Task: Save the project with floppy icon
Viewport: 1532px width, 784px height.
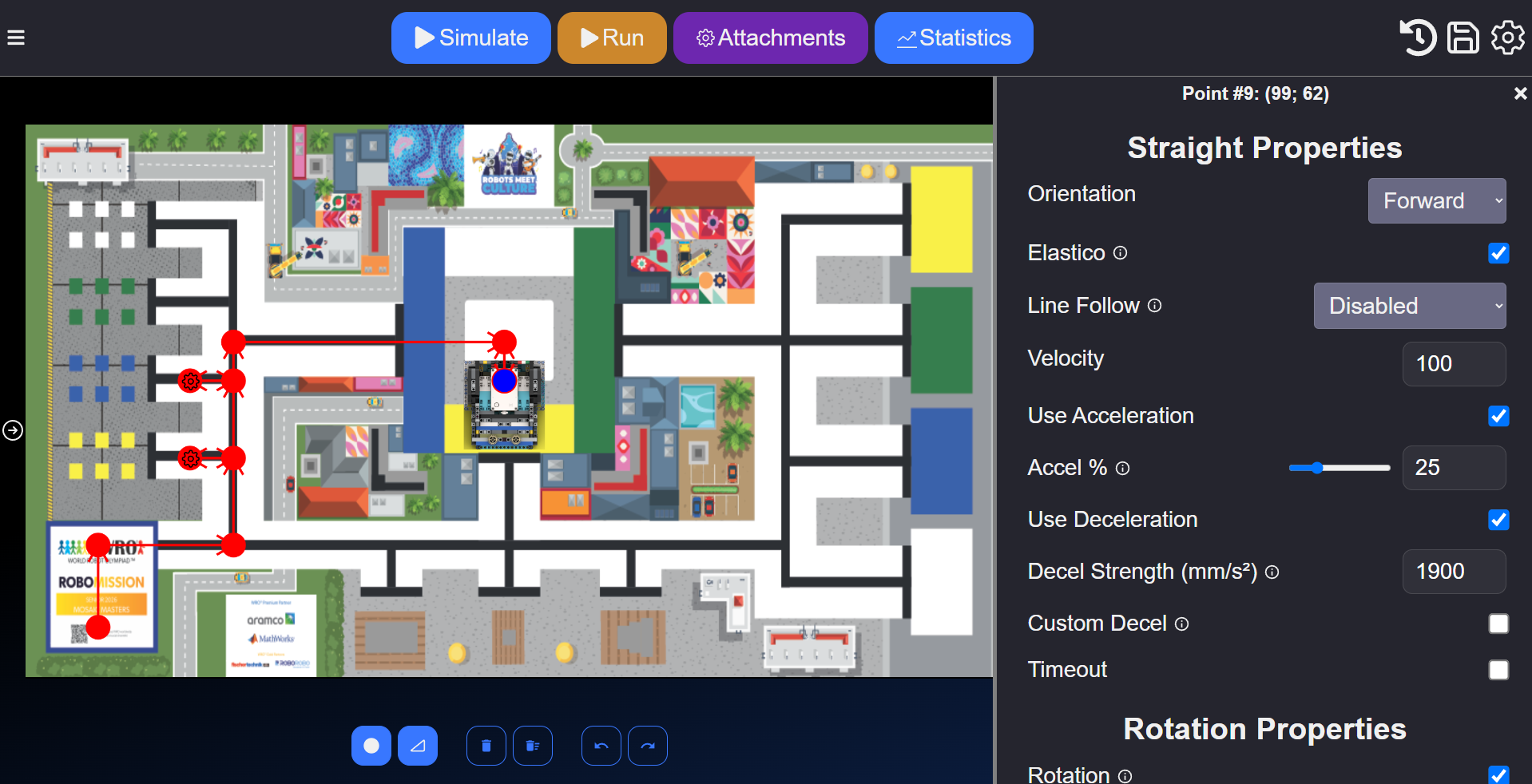Action: [x=1463, y=38]
